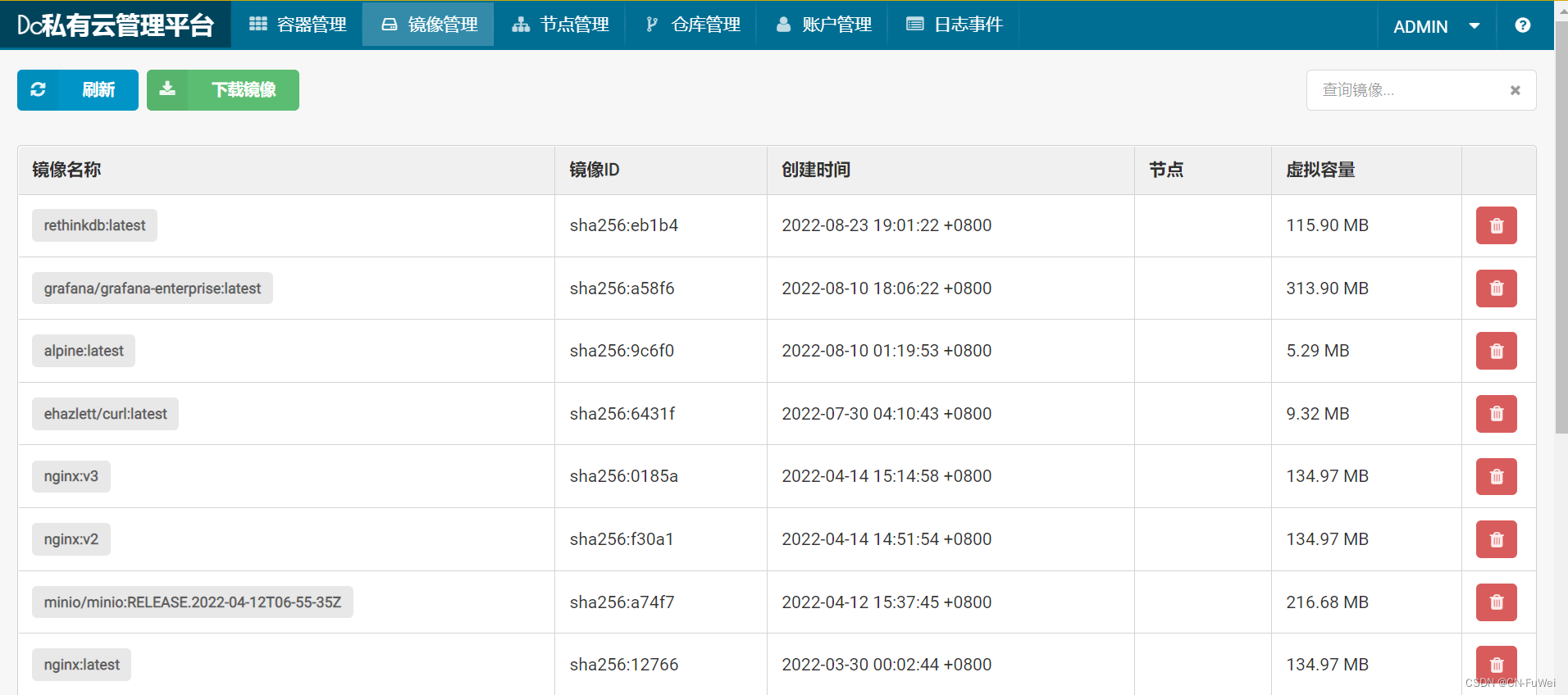Select the alpine:latest name tag
1568x695 pixels.
[84, 351]
